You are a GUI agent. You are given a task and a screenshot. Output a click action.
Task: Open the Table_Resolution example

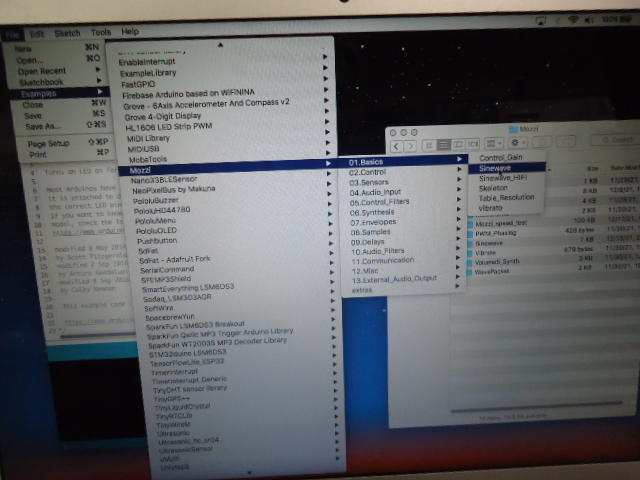point(507,198)
